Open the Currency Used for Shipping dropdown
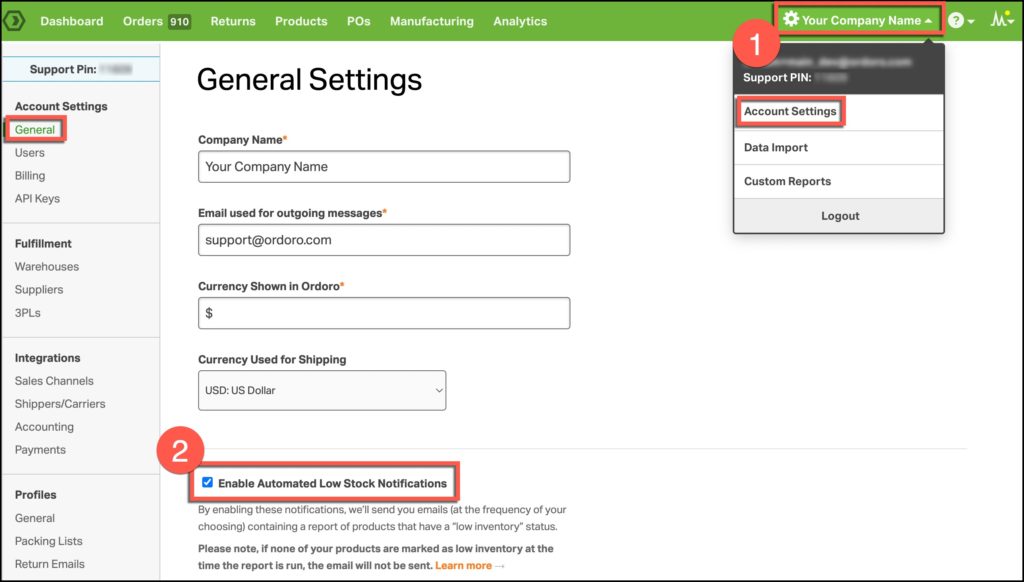The height and width of the screenshot is (582, 1024). [322, 390]
